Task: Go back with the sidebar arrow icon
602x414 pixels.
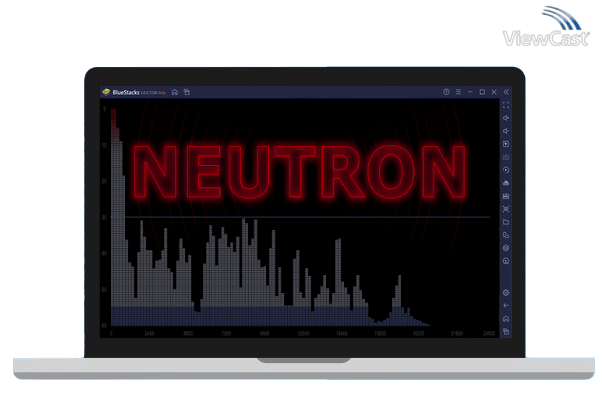Action: [506, 306]
